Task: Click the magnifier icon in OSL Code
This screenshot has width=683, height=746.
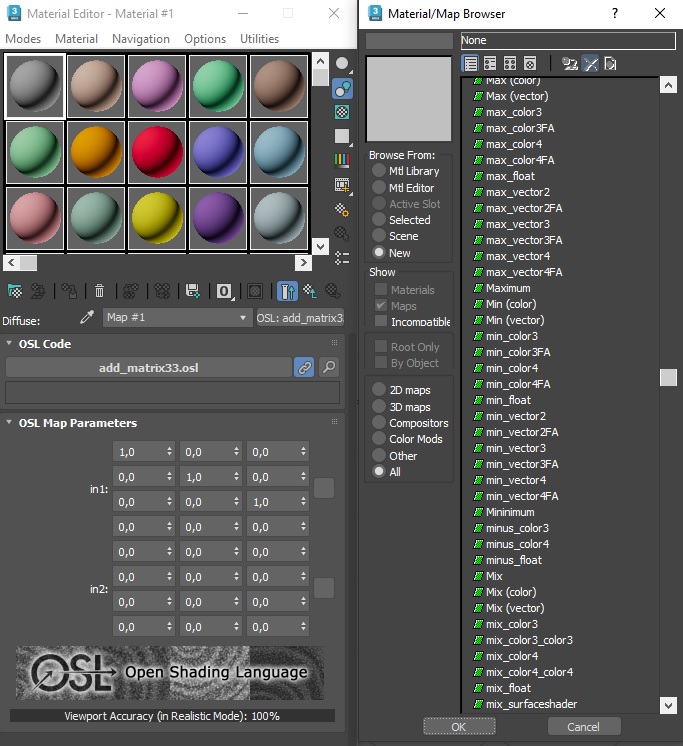Action: tap(329, 367)
